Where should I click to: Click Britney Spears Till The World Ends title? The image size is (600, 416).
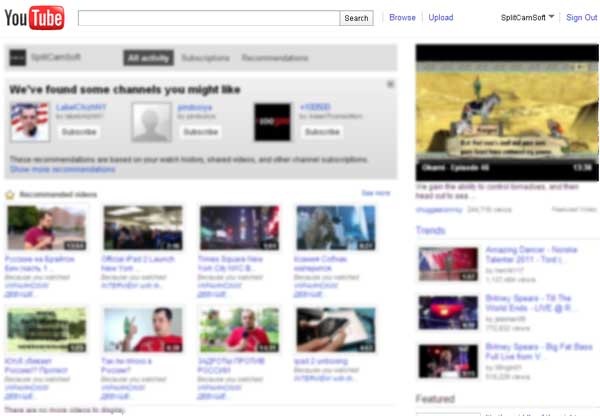click(528, 303)
